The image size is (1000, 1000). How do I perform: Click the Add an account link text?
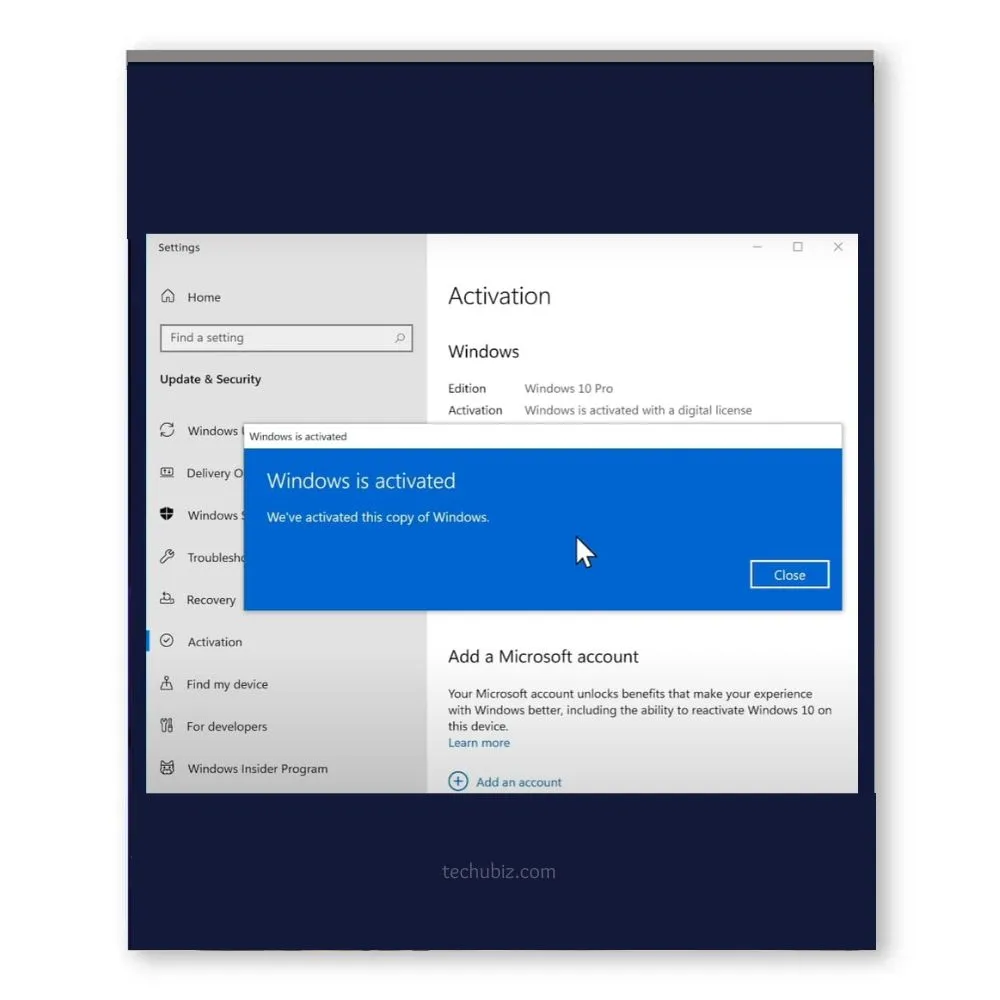click(x=519, y=782)
